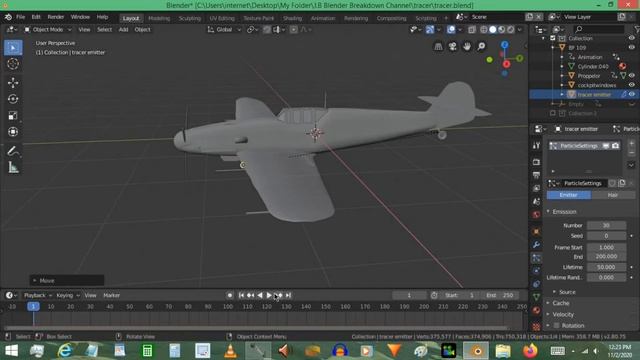This screenshot has height=360, width=640.
Task: Select the Select Box tool
Action: point(13,48)
